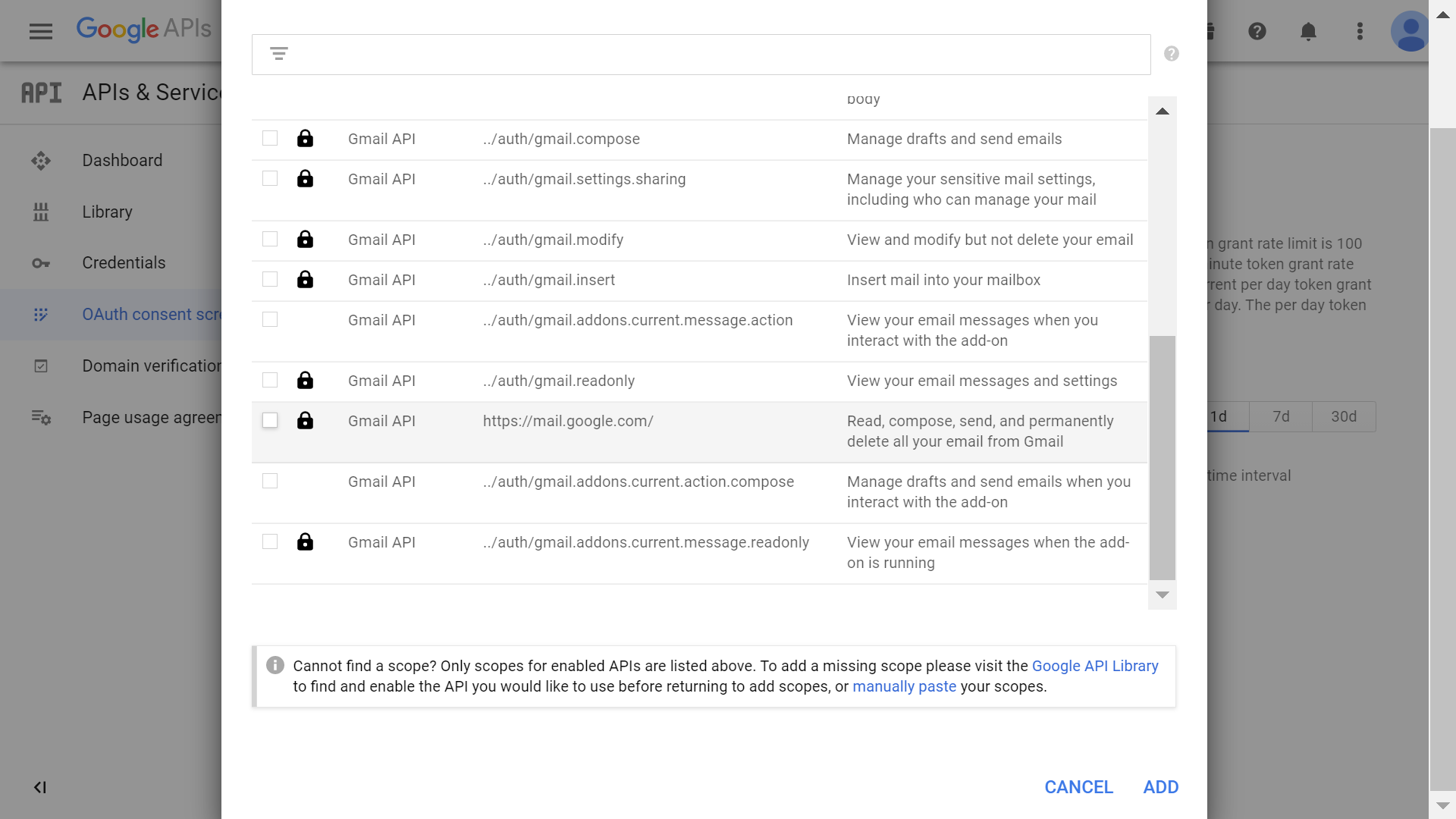Click the ADD button
Screen dimensions: 1456x819
1160,787
